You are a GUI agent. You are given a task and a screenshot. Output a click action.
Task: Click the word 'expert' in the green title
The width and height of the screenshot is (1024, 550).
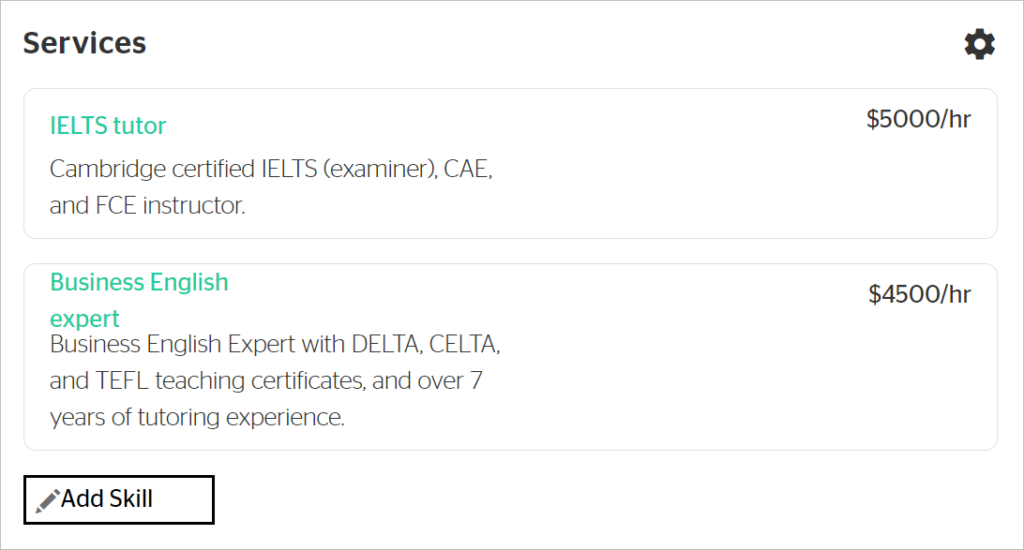[x=85, y=319]
